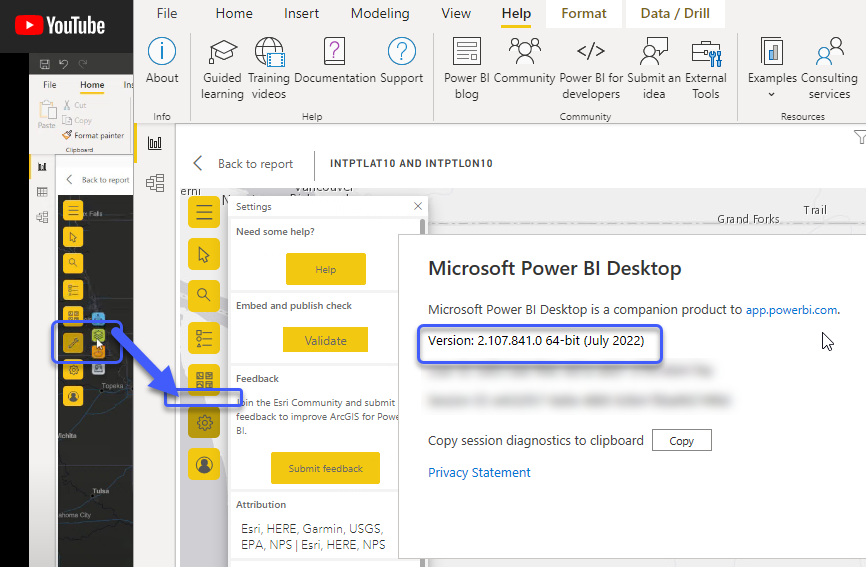Click Save icon in left window

coord(45,64)
